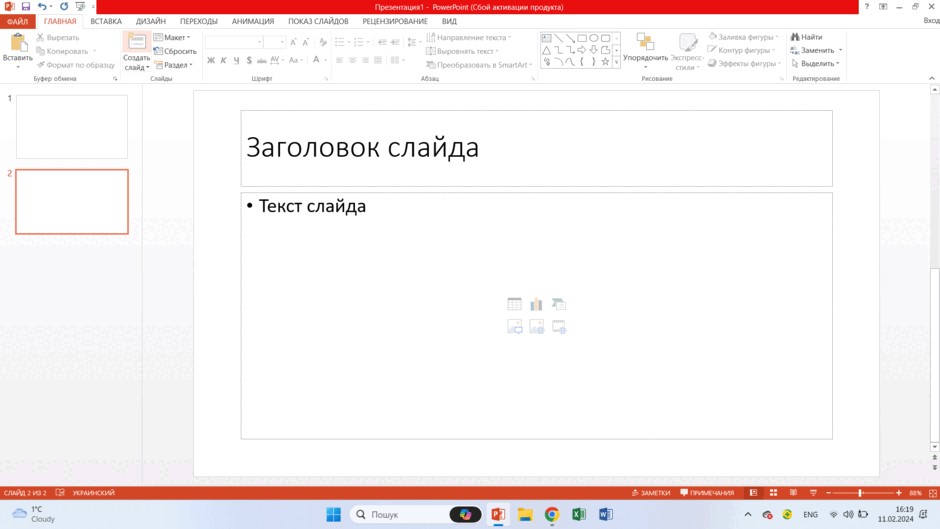Clear all formatting icon in font group

click(x=323, y=42)
